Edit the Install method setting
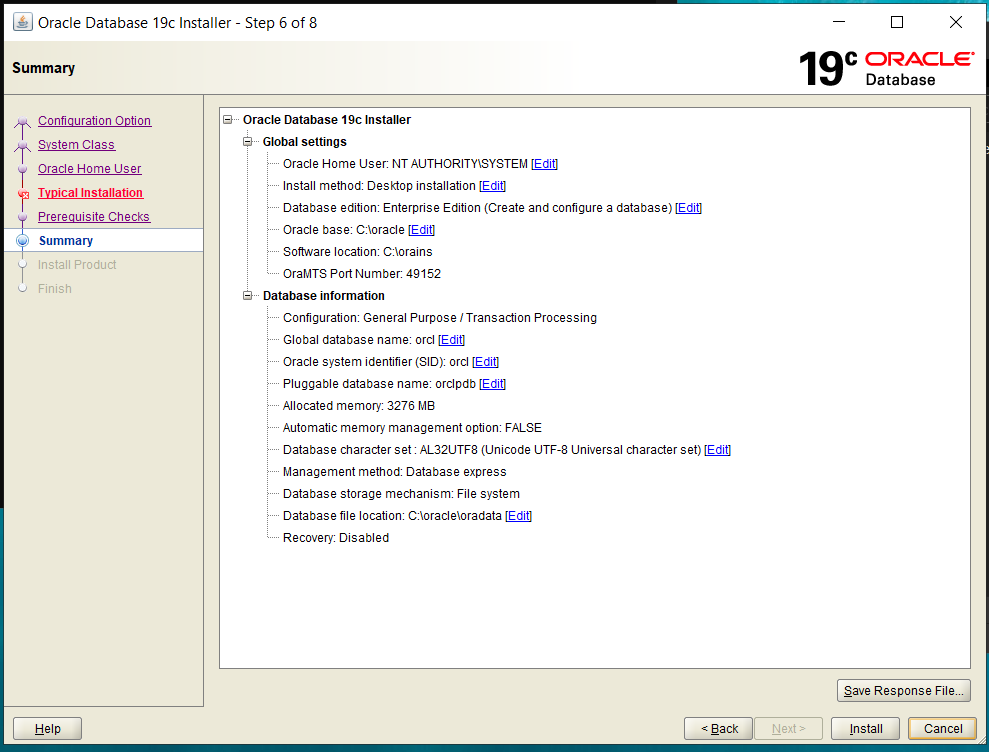Screen dimensions: 989x752 tap(493, 186)
